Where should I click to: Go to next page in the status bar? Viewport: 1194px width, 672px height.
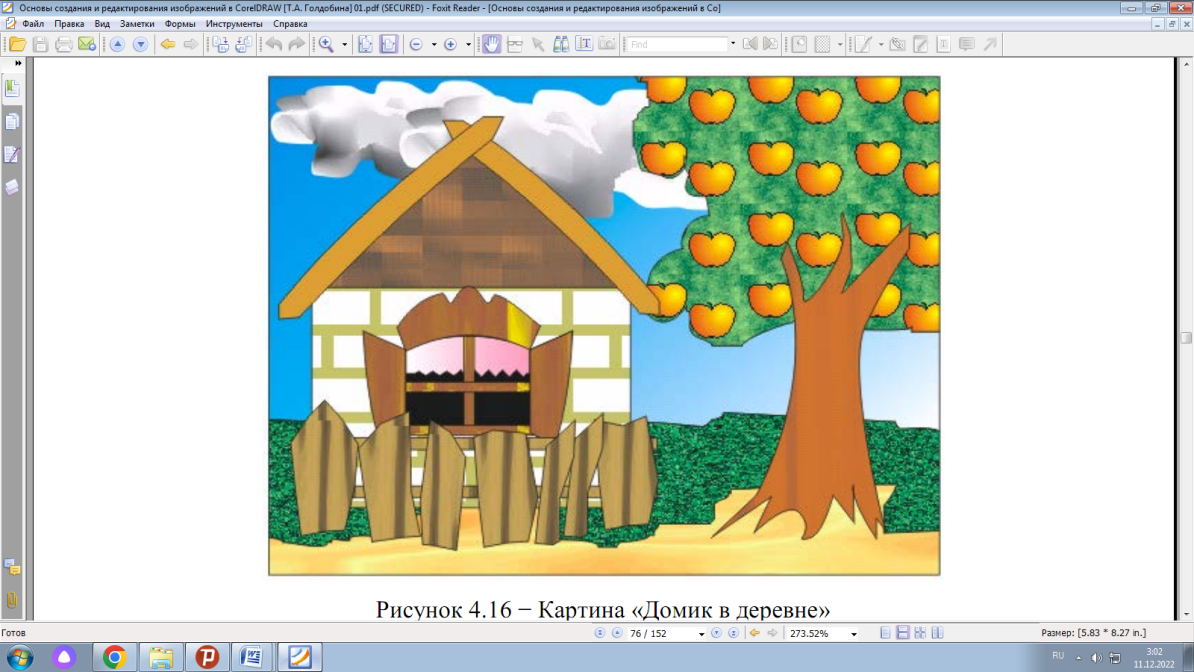(717, 633)
